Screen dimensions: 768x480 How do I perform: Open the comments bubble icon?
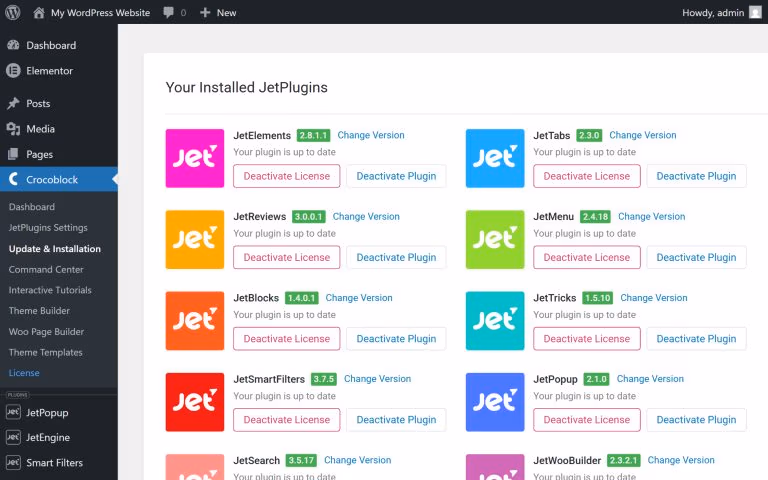pos(168,13)
